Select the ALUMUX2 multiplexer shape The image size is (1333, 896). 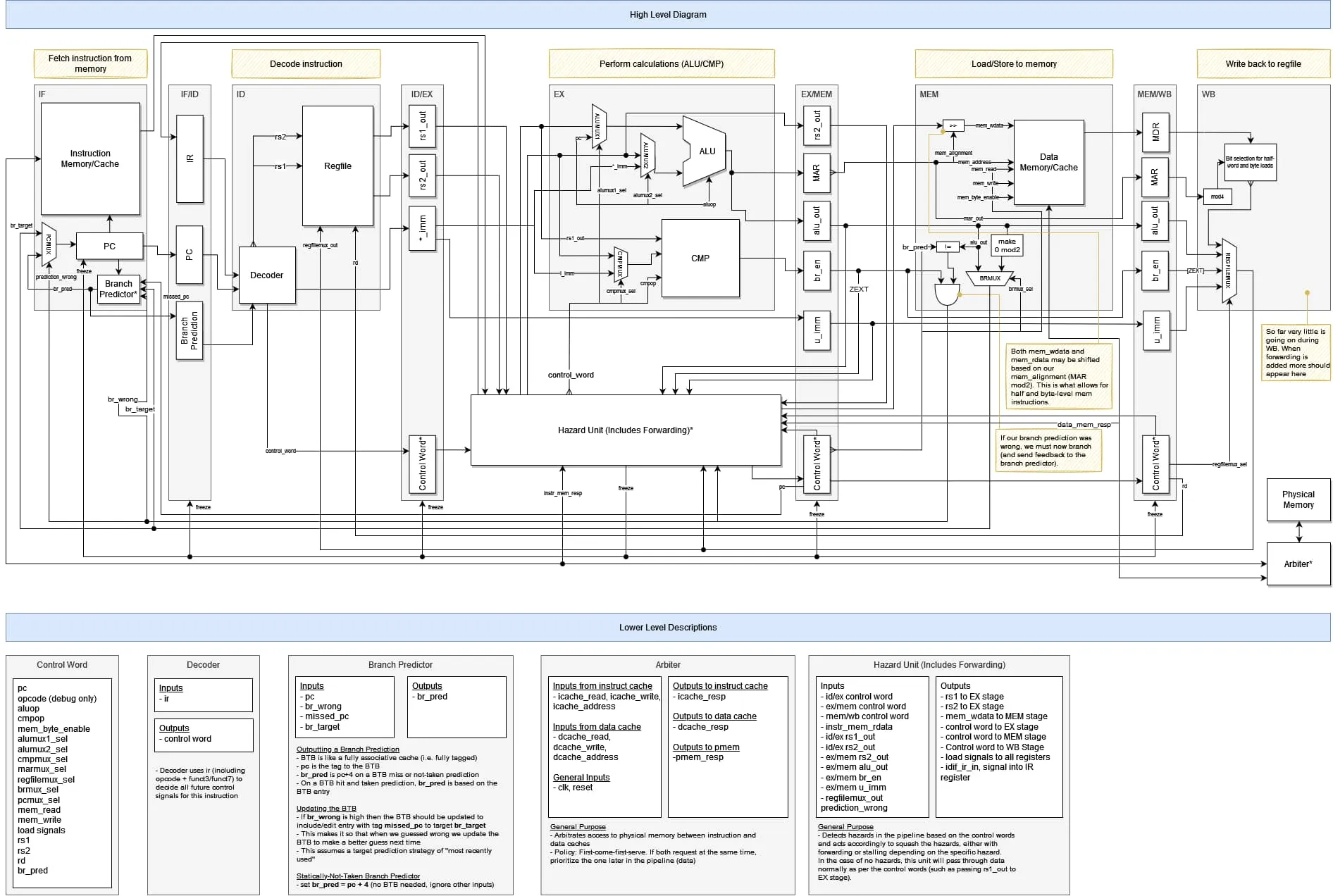pos(647,156)
